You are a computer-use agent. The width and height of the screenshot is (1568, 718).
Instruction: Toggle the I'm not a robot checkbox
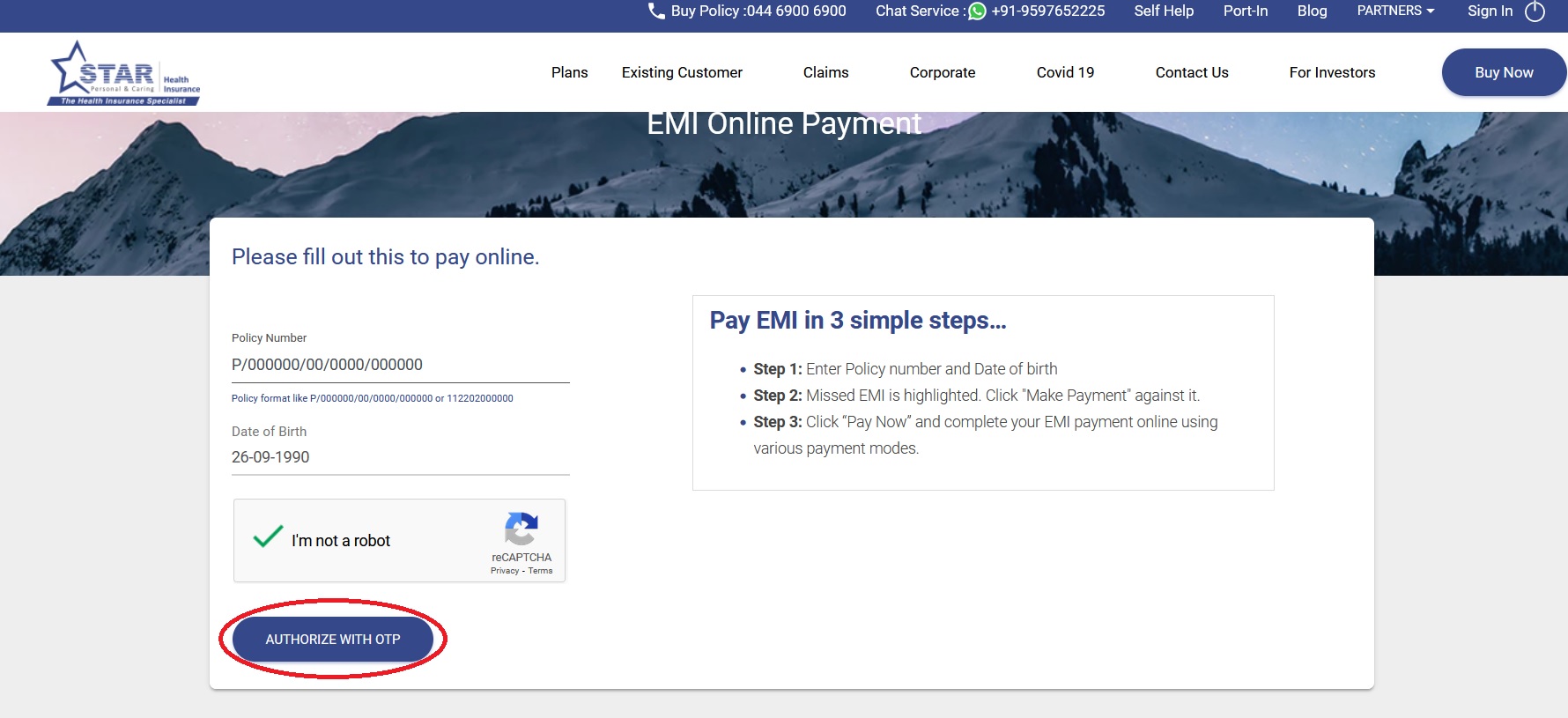coord(268,537)
